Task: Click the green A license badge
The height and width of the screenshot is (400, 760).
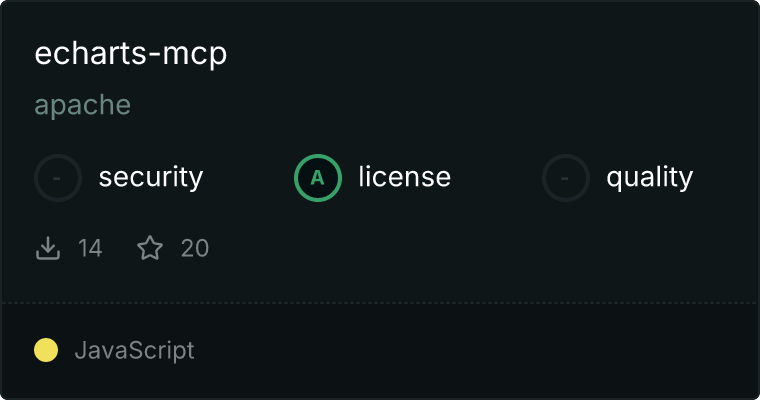Action: click(317, 178)
